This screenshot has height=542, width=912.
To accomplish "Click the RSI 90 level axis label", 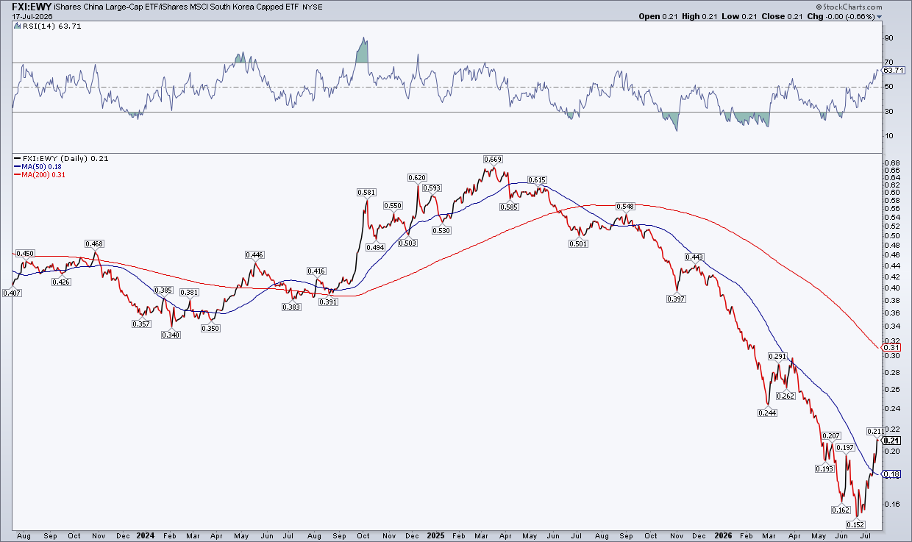I will click(889, 38).
